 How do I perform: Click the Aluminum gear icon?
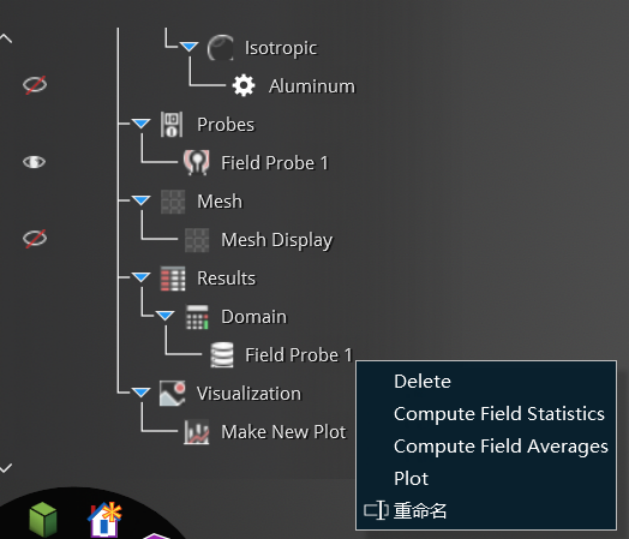(243, 85)
